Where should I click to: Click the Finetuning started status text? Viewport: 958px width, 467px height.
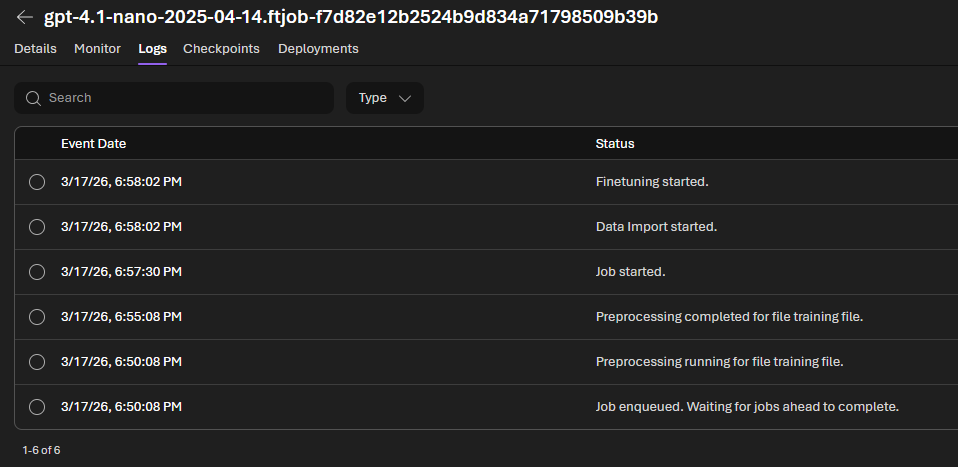tap(651, 182)
